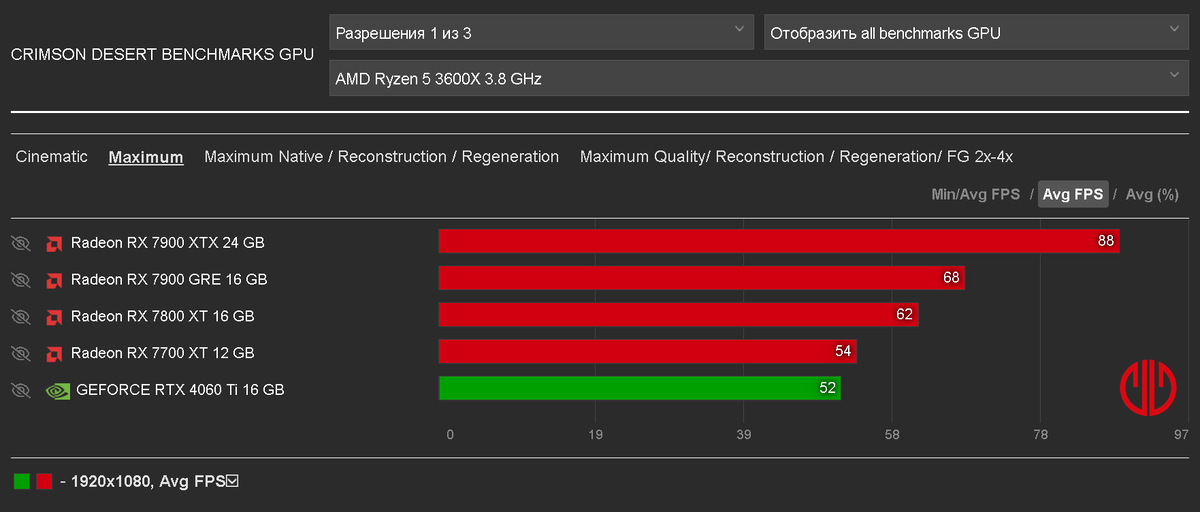1200x512 pixels.
Task: Click the GEFORCE RTX 4060 Ti 16 GB label
Action: pos(180,390)
